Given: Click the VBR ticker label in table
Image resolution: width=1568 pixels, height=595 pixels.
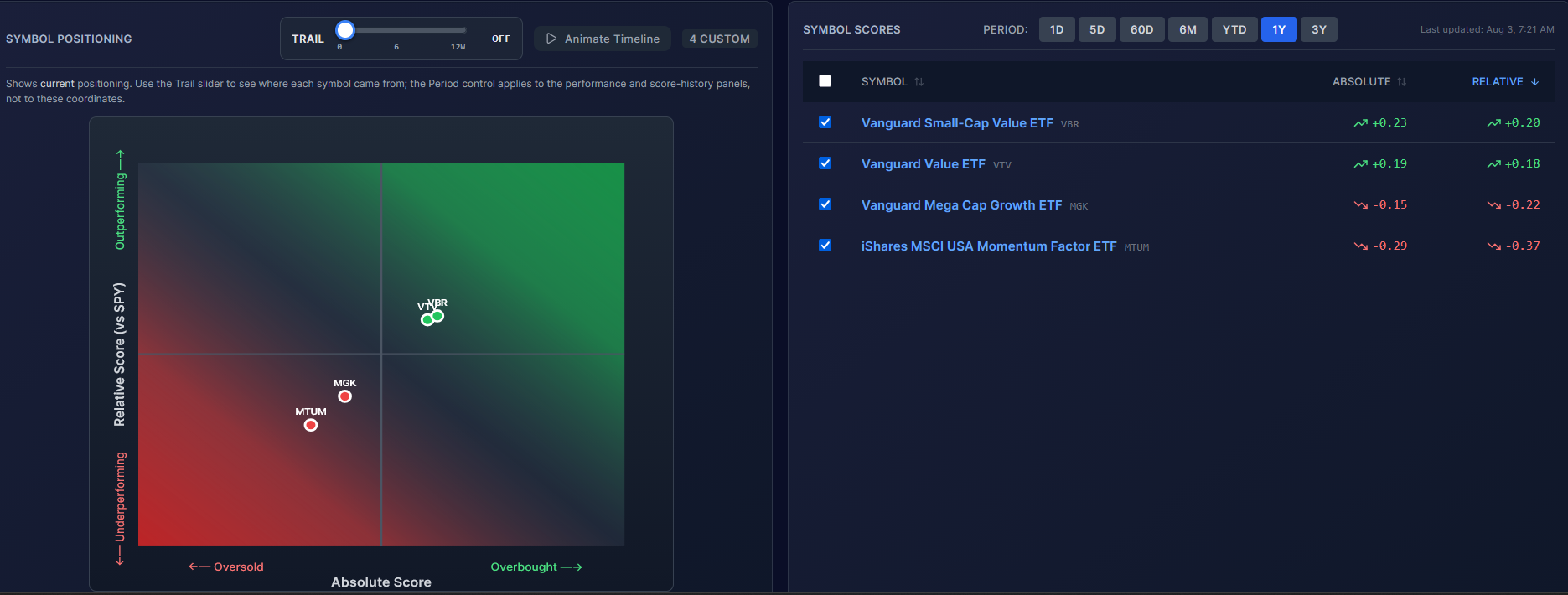Looking at the screenshot, I should pyautogui.click(x=1069, y=124).
